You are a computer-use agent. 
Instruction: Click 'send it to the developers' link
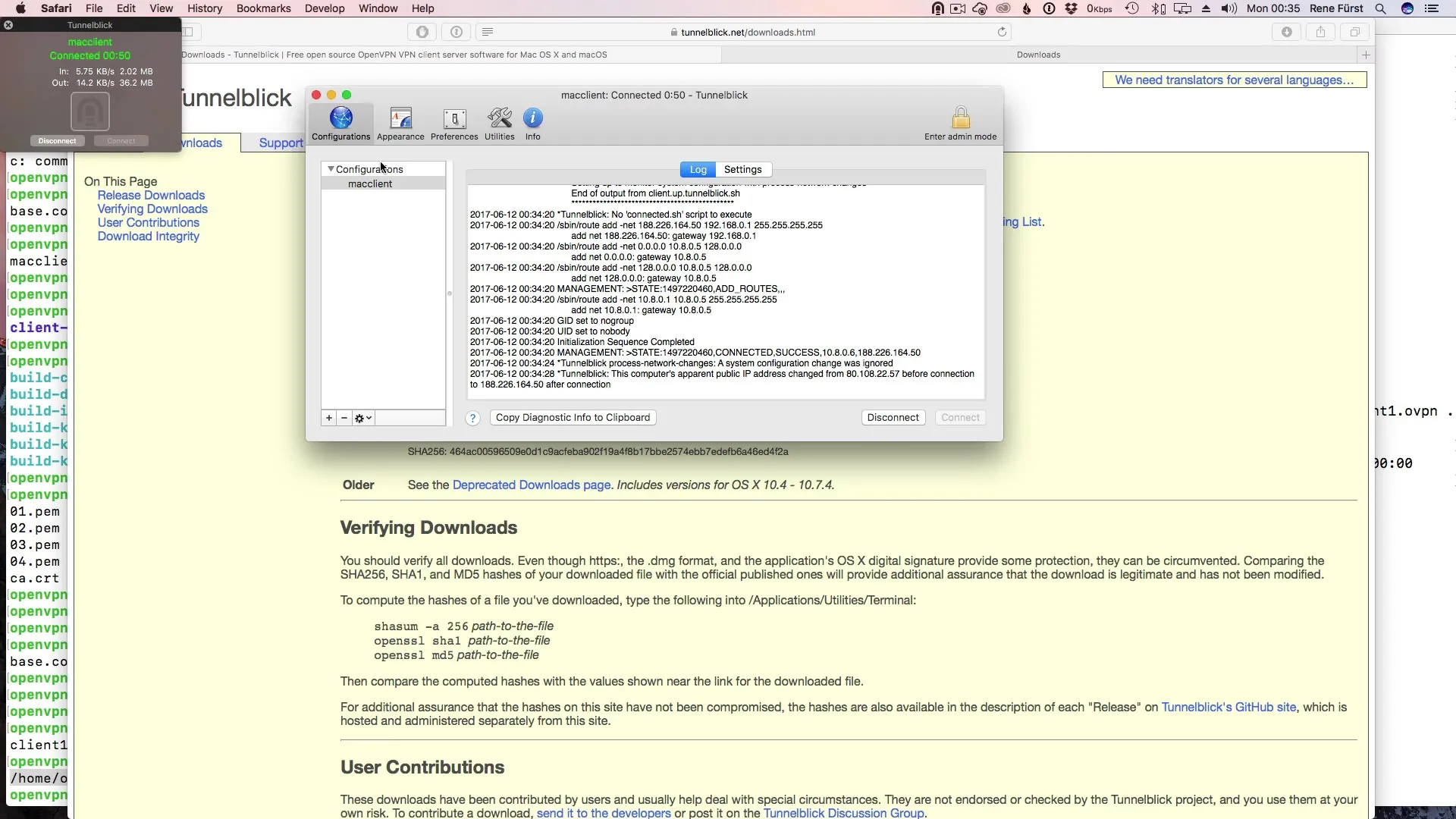pyautogui.click(x=604, y=813)
